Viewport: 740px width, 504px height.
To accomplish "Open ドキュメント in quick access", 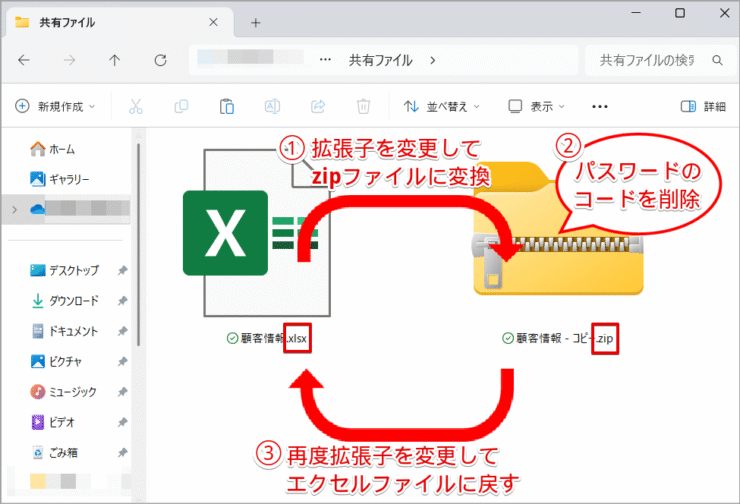I will (x=64, y=331).
